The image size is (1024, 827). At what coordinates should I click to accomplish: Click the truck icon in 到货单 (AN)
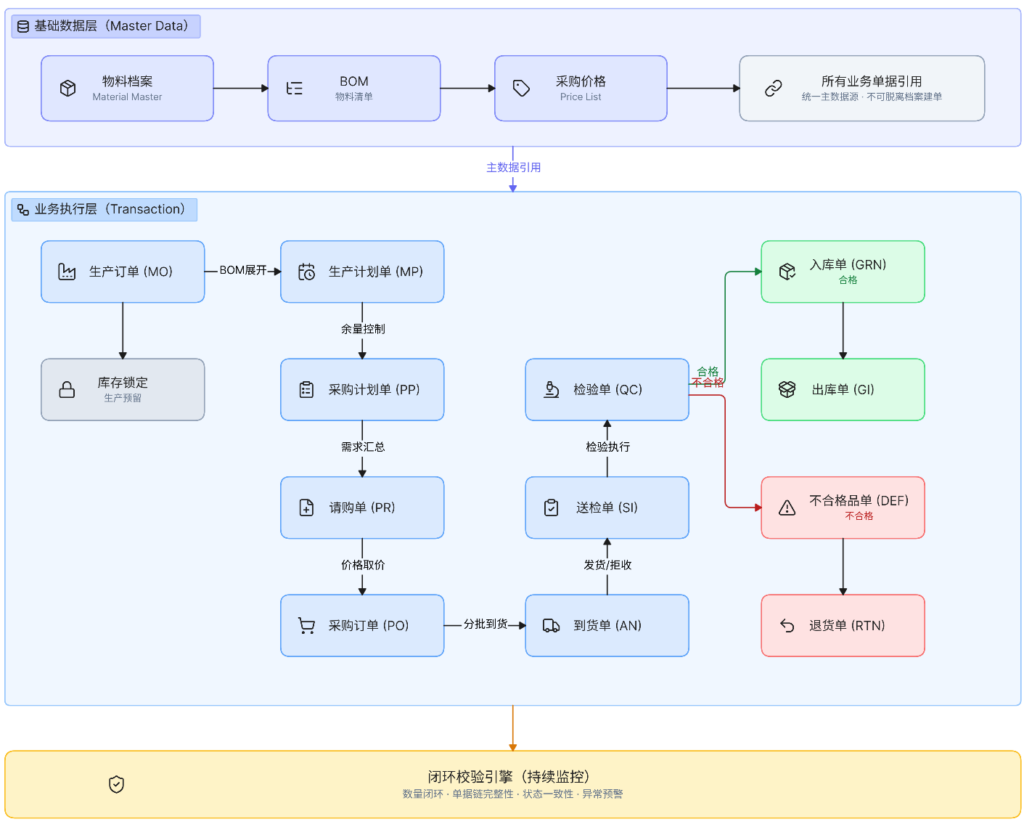point(551,626)
